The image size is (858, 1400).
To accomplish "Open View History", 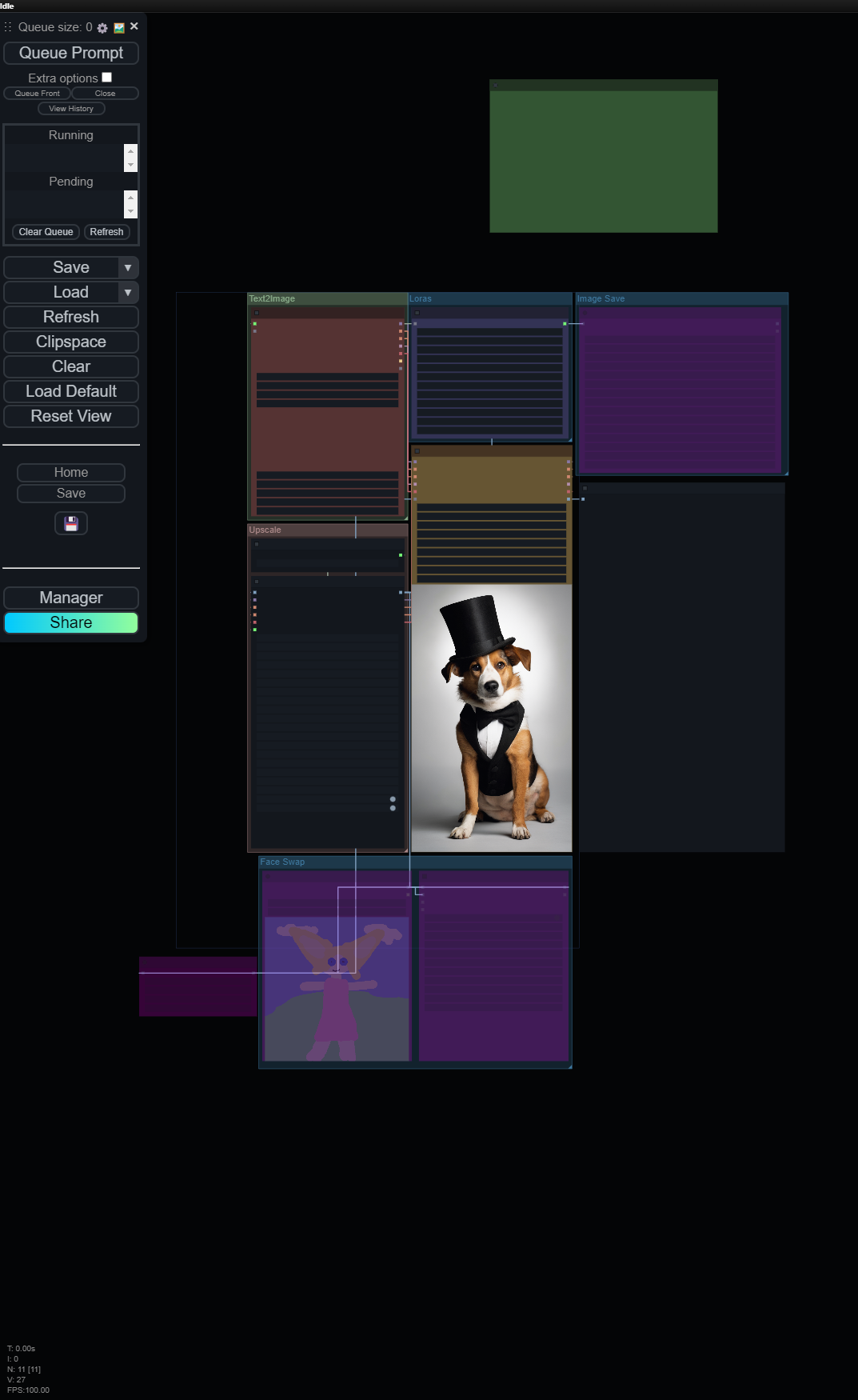I will [71, 109].
